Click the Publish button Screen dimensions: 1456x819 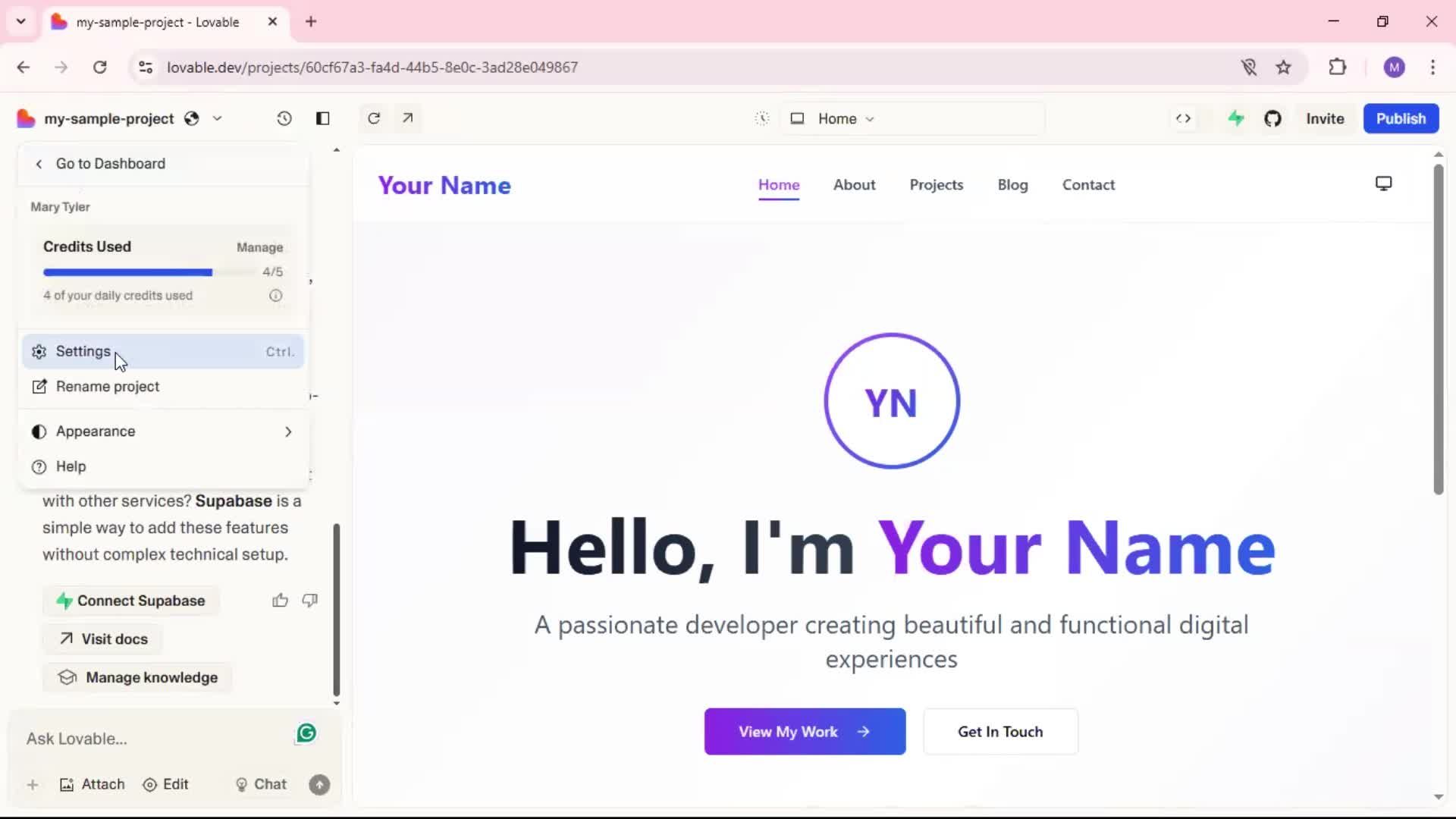click(1401, 118)
